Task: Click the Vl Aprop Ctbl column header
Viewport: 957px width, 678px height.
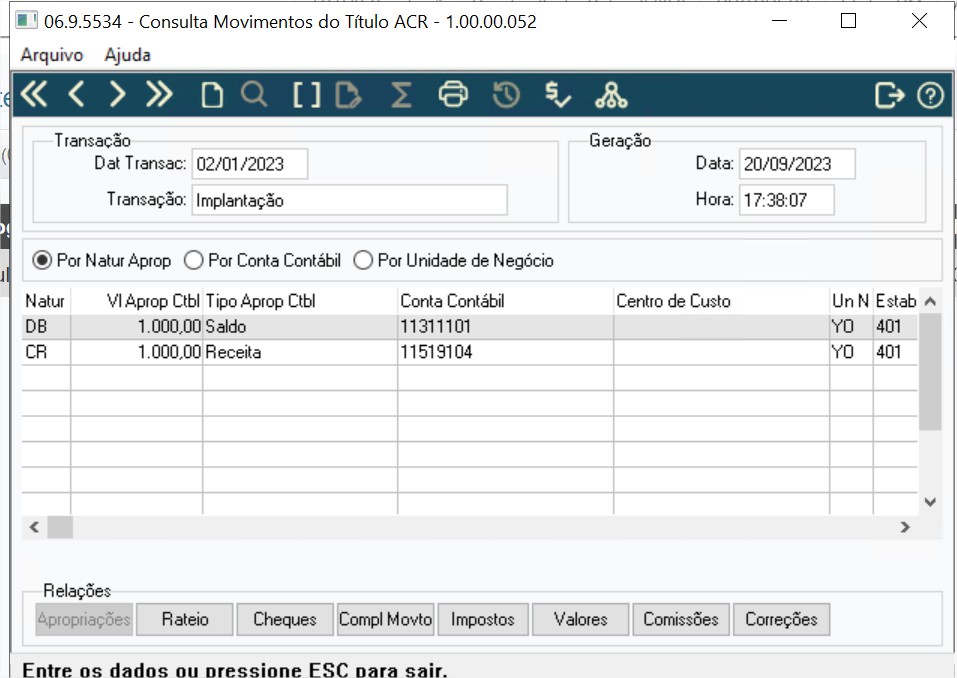Action: (x=137, y=301)
